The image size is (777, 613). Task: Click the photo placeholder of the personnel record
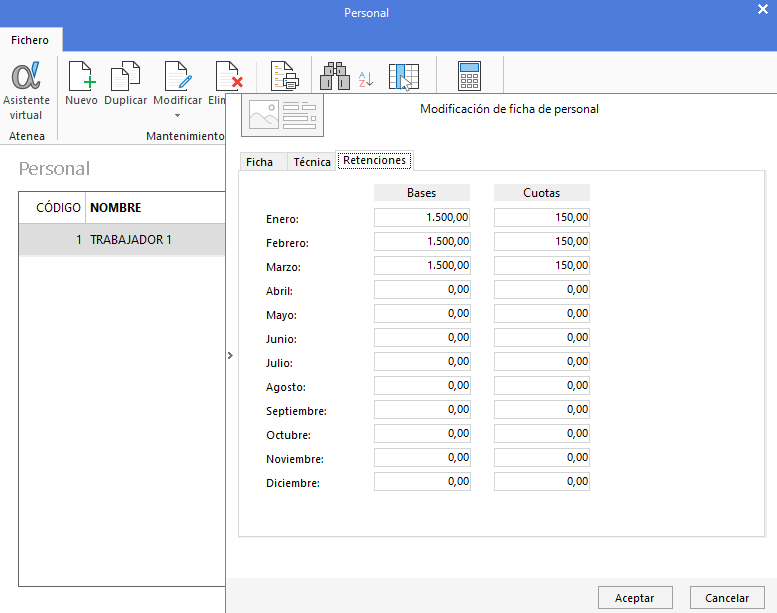pos(282,115)
